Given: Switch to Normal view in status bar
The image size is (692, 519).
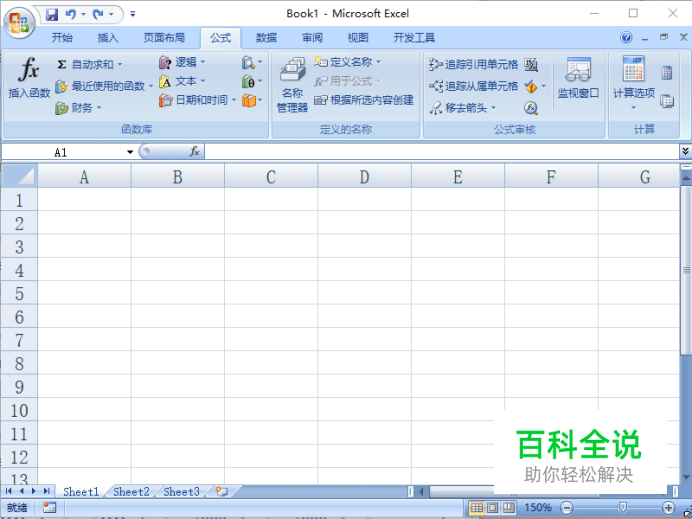Looking at the screenshot, I should click(477, 508).
